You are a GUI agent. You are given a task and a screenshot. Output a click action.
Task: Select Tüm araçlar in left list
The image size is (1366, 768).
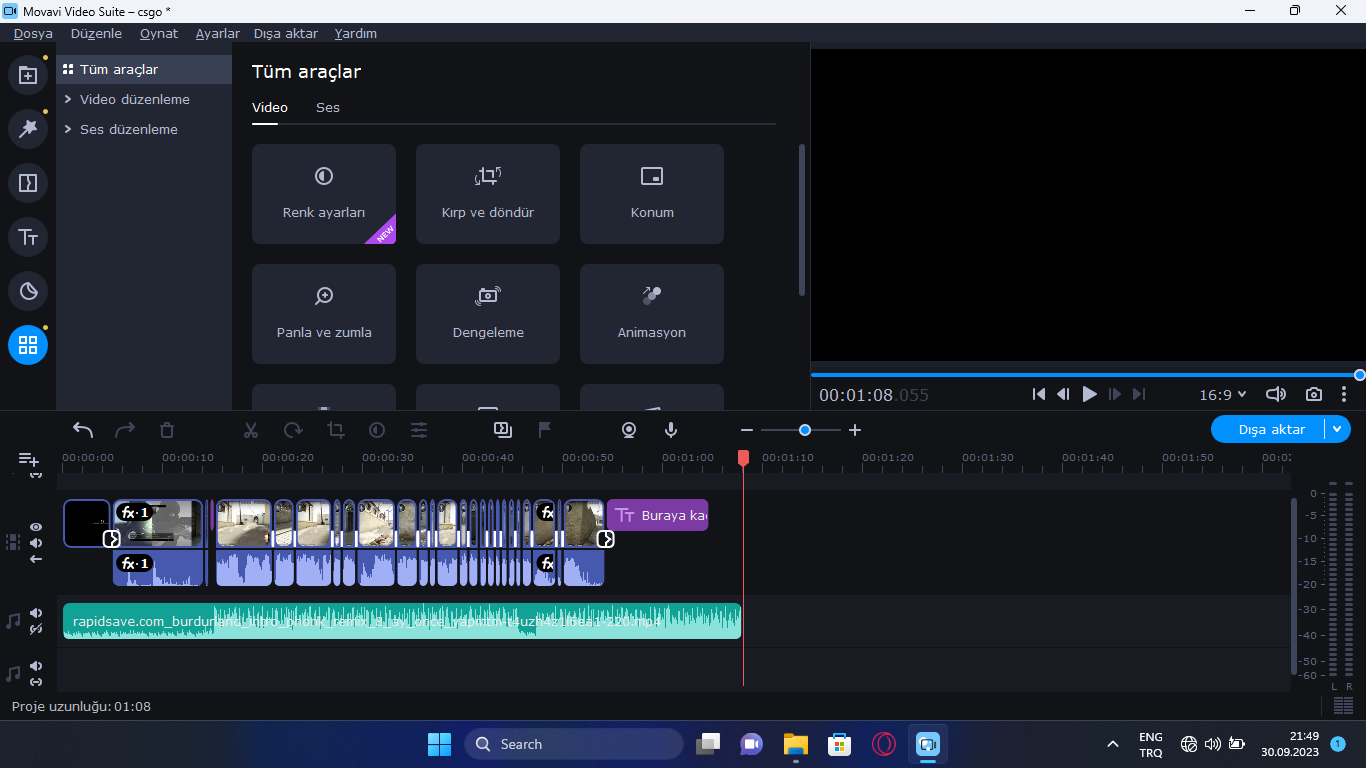(144, 69)
